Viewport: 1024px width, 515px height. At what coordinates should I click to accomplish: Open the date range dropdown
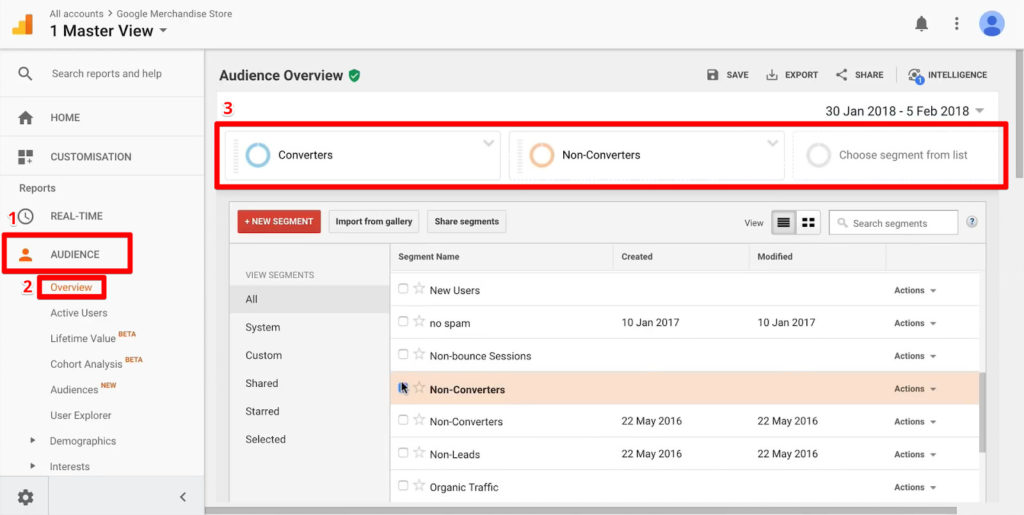pyautogui.click(x=904, y=111)
